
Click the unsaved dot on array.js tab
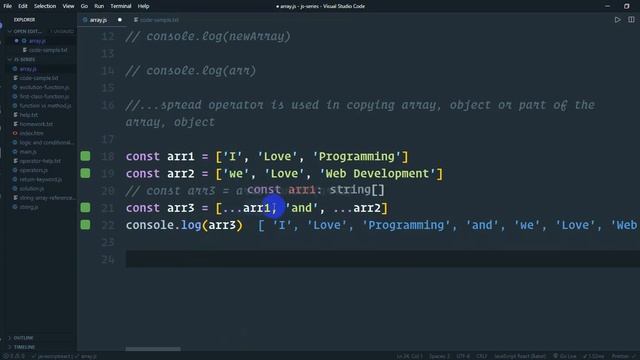click(x=120, y=20)
